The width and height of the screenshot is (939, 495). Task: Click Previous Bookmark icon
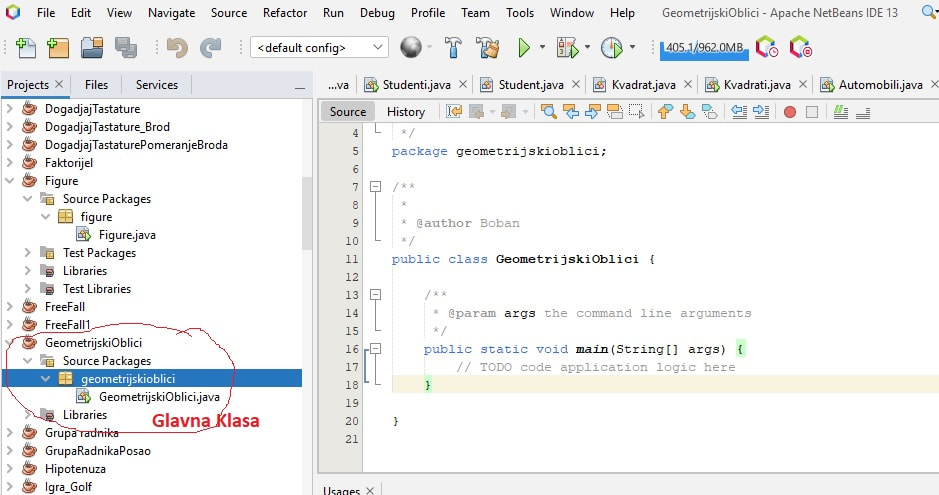coord(665,111)
